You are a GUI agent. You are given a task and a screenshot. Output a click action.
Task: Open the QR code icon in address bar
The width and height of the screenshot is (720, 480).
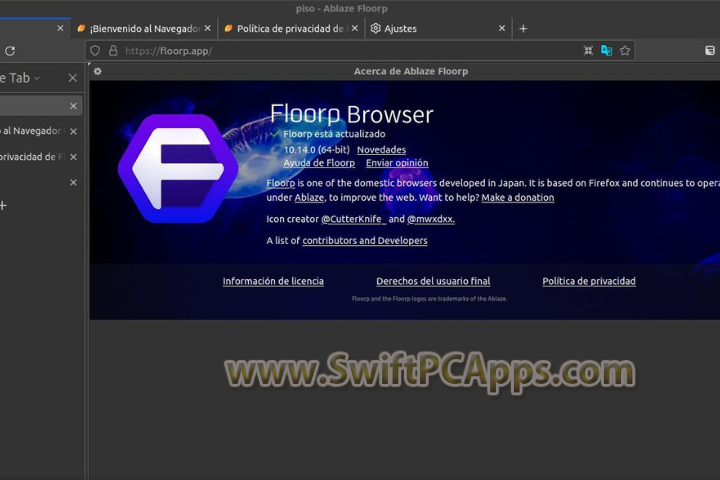588,51
